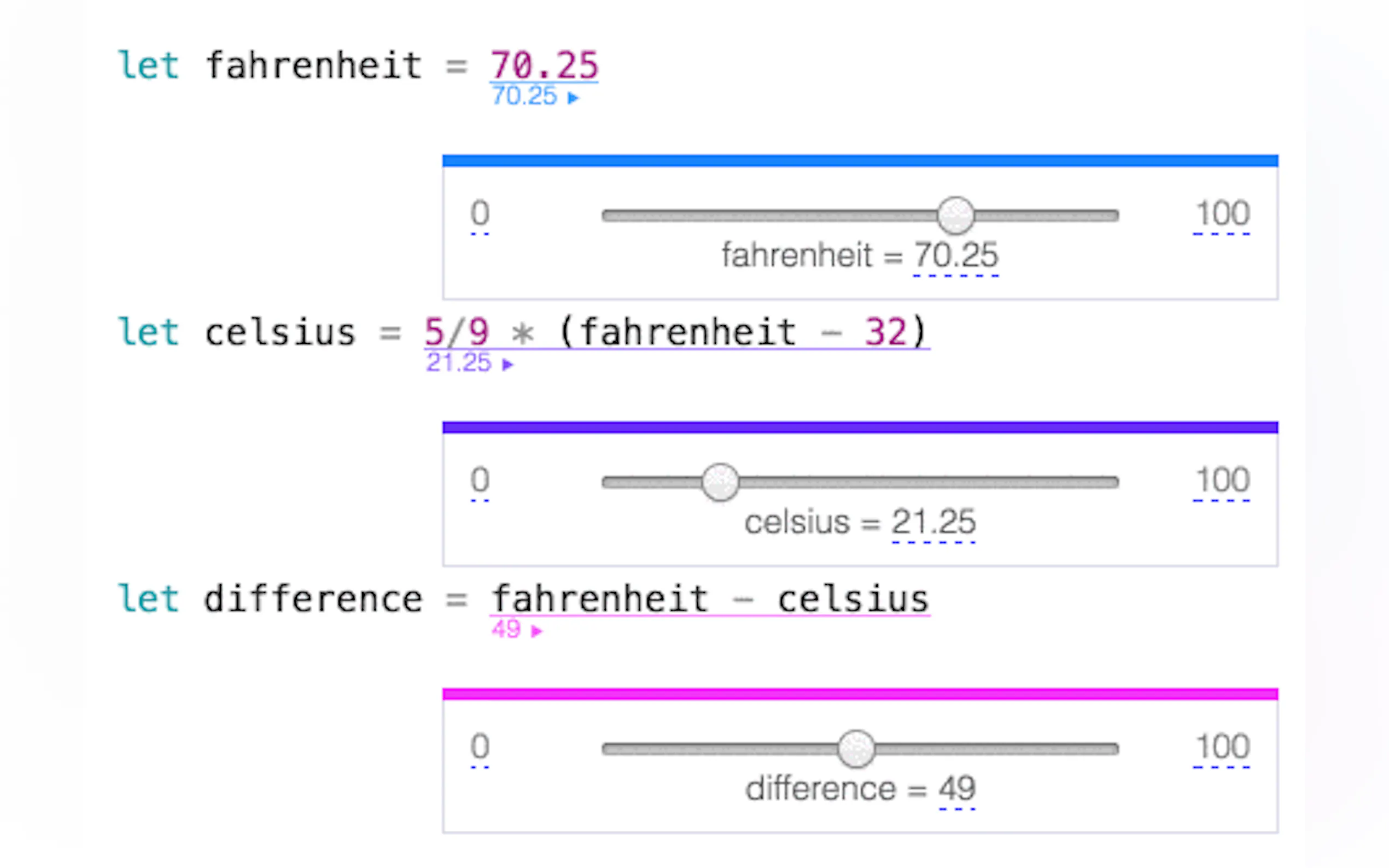Click the 49 value below difference slider
Screen dimensions: 1389x868
[956, 789]
